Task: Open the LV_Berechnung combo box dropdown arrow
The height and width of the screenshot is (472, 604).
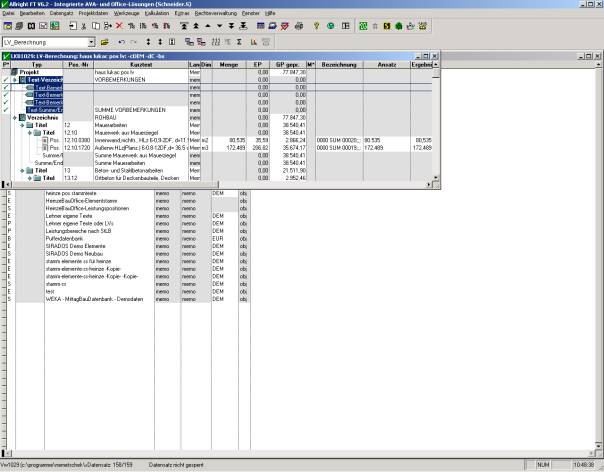Action: [91, 42]
